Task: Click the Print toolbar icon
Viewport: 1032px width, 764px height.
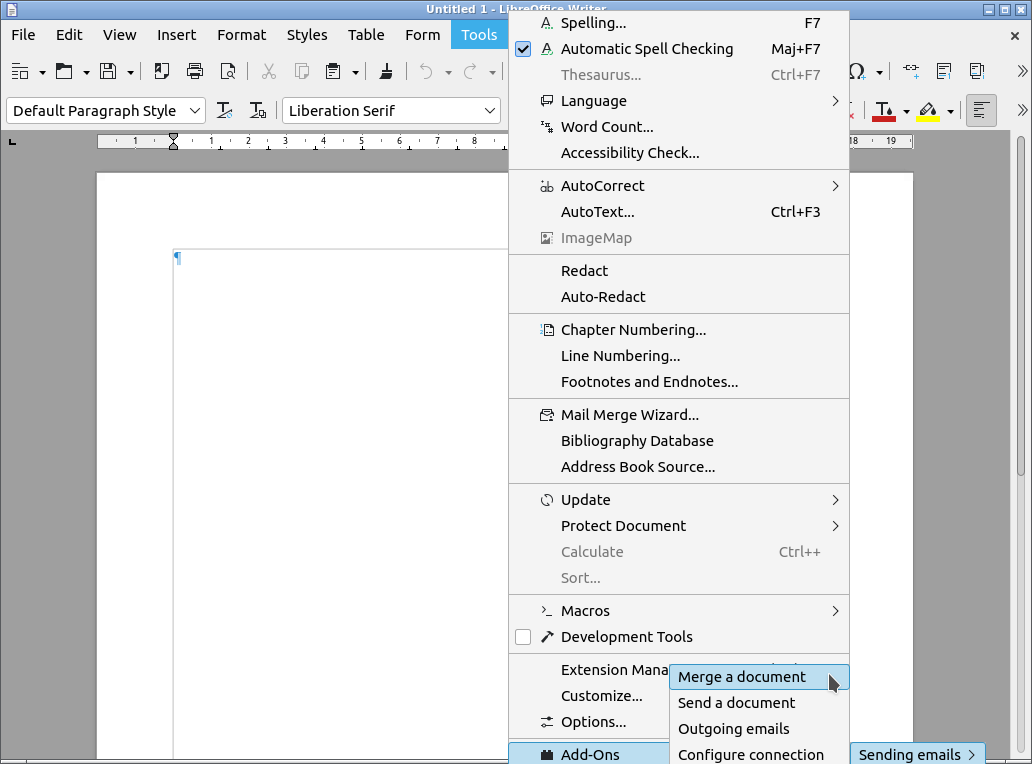Action: [195, 71]
